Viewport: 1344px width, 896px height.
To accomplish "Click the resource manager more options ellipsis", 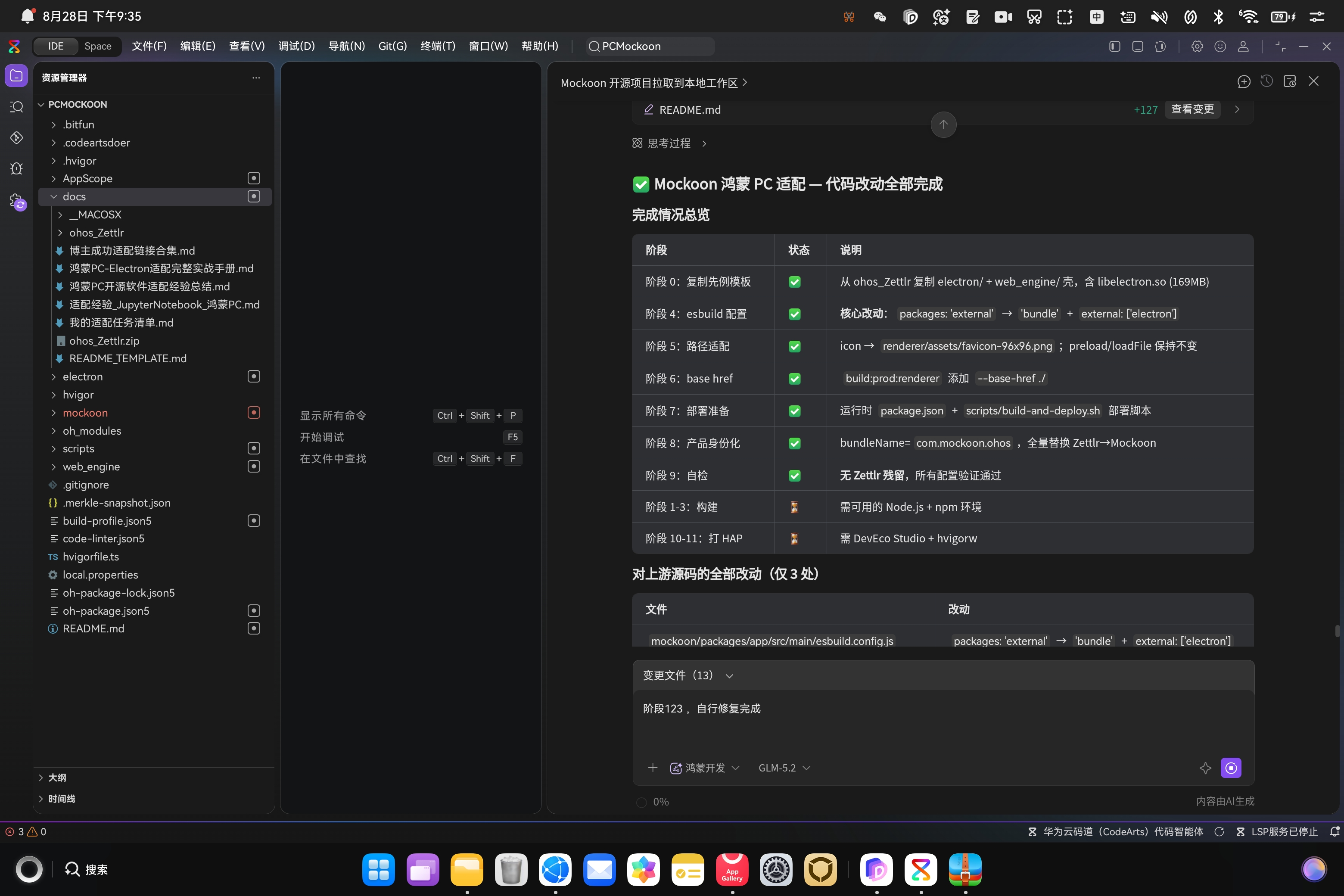I will pyautogui.click(x=256, y=78).
